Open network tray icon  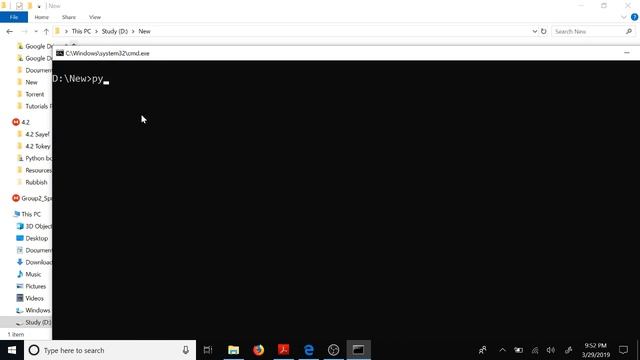tap(535, 350)
